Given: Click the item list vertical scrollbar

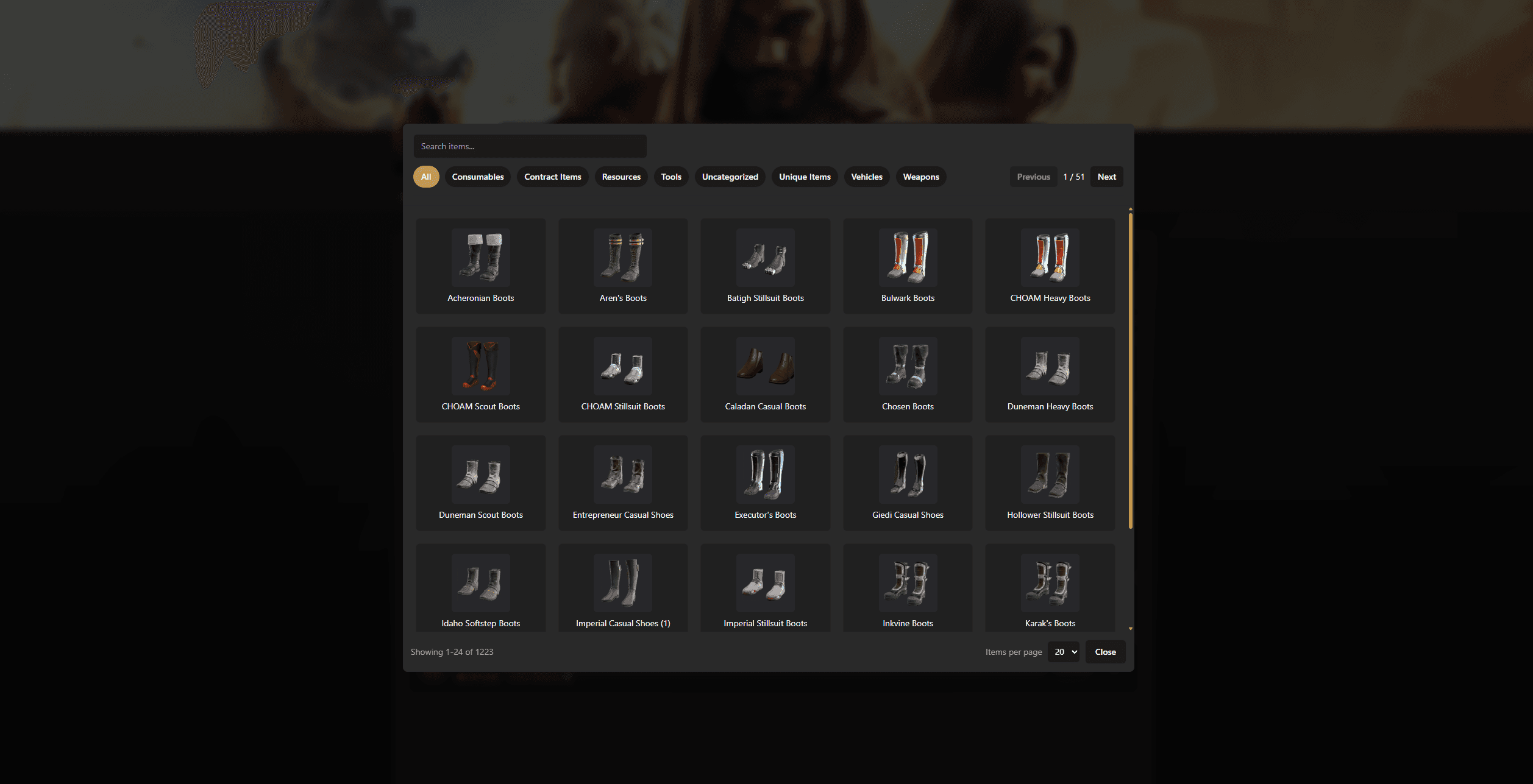Looking at the screenshot, I should click(1131, 372).
